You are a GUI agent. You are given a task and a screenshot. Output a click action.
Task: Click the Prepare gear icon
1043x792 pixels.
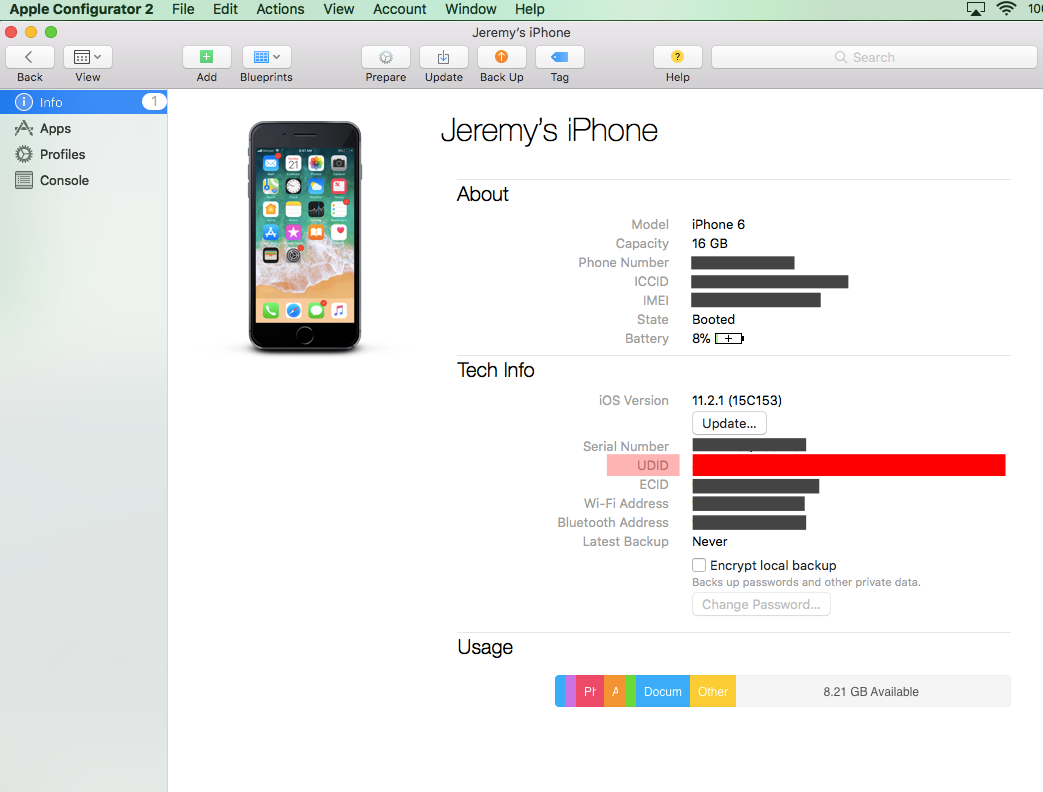point(385,57)
